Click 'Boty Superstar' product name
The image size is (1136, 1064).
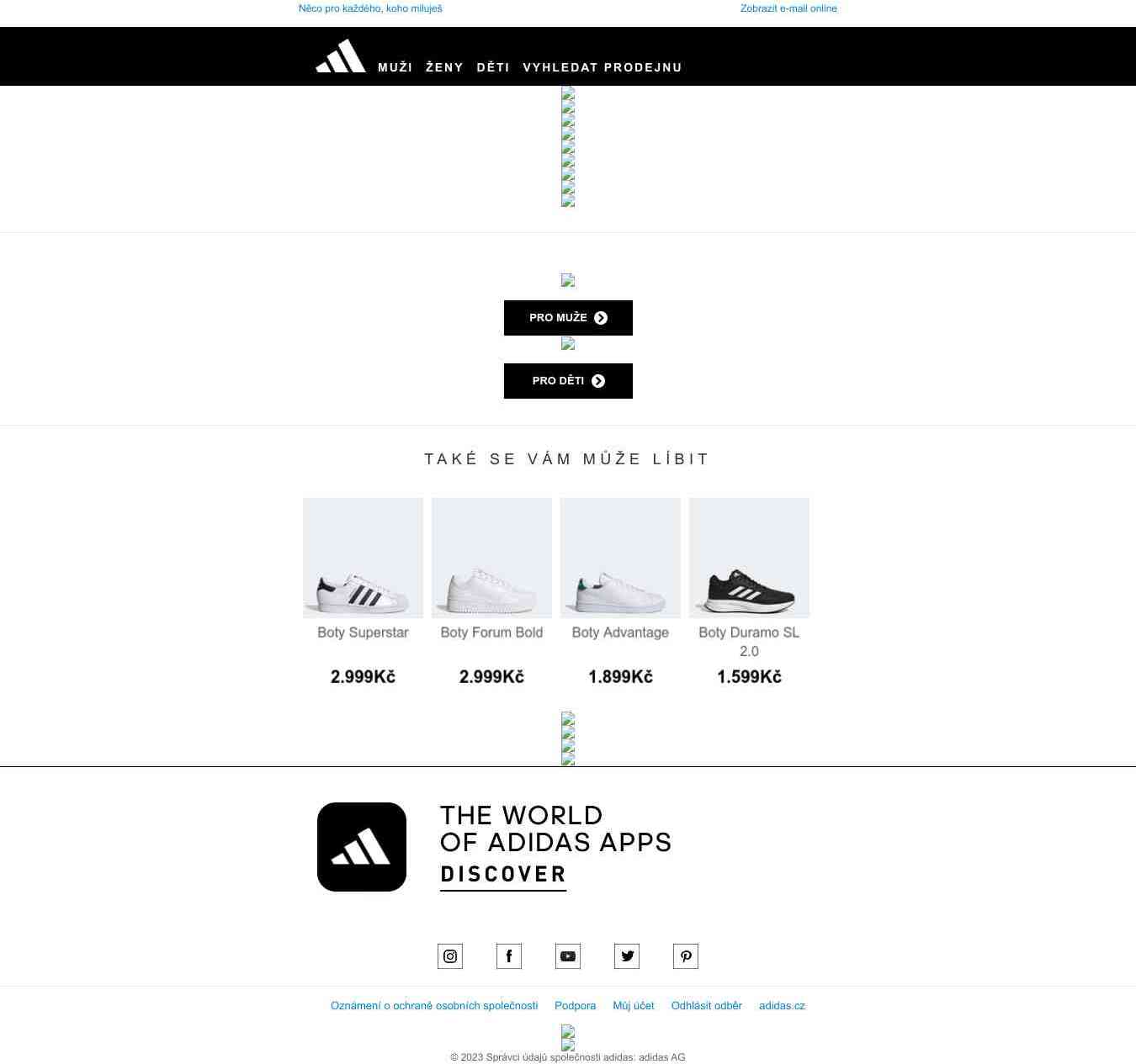point(363,633)
